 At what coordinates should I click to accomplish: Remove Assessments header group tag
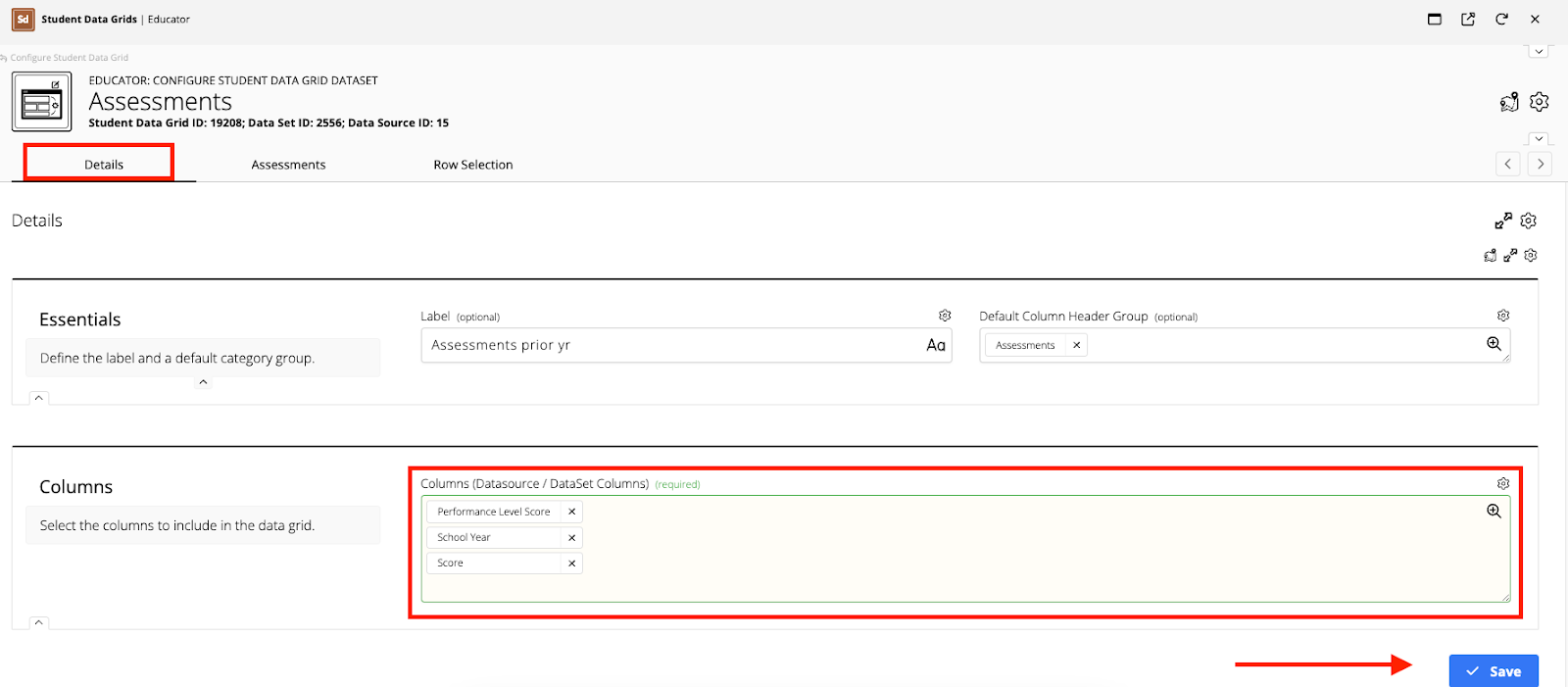pyautogui.click(x=1076, y=345)
